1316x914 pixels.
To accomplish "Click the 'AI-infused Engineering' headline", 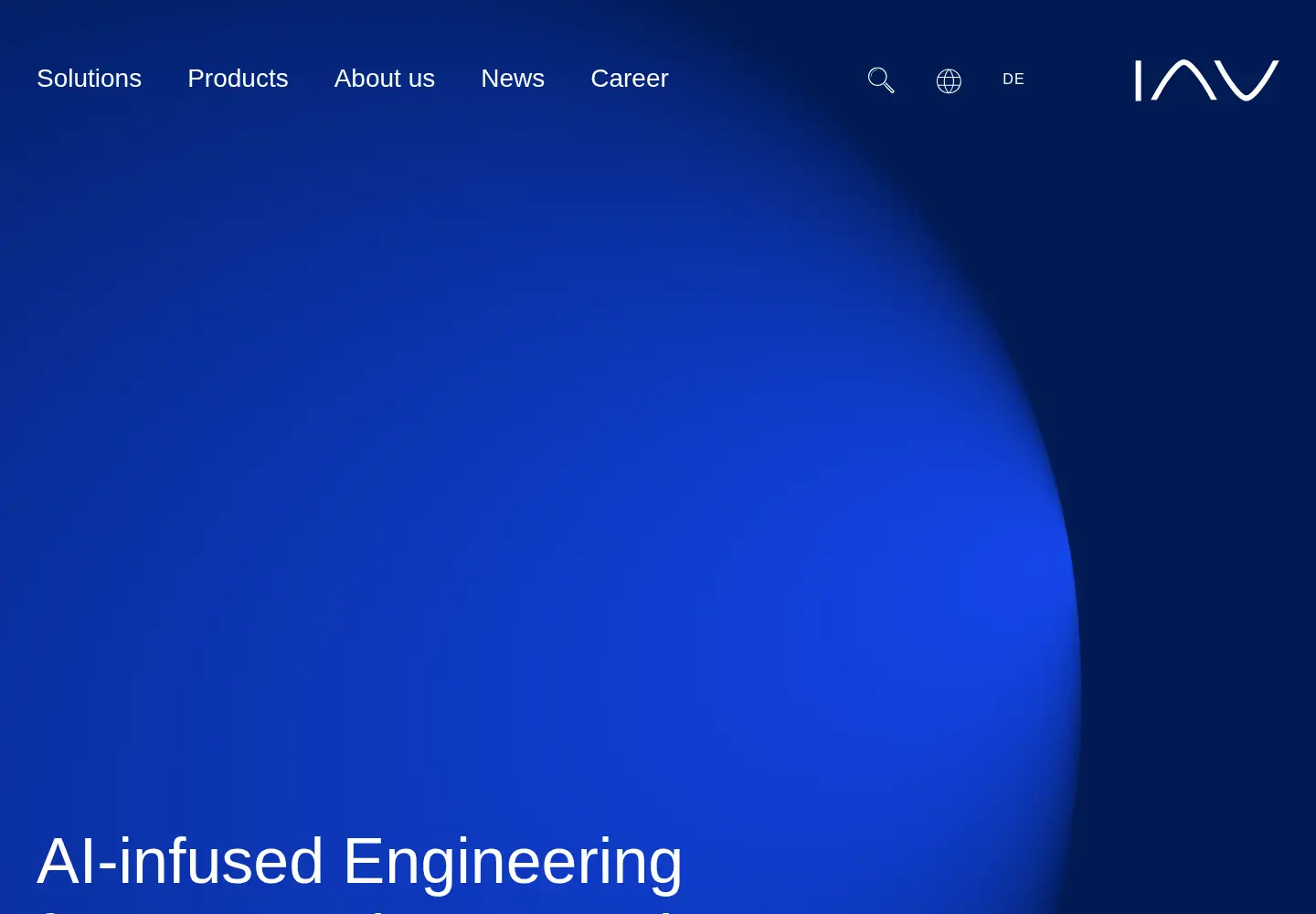I will coord(360,861).
